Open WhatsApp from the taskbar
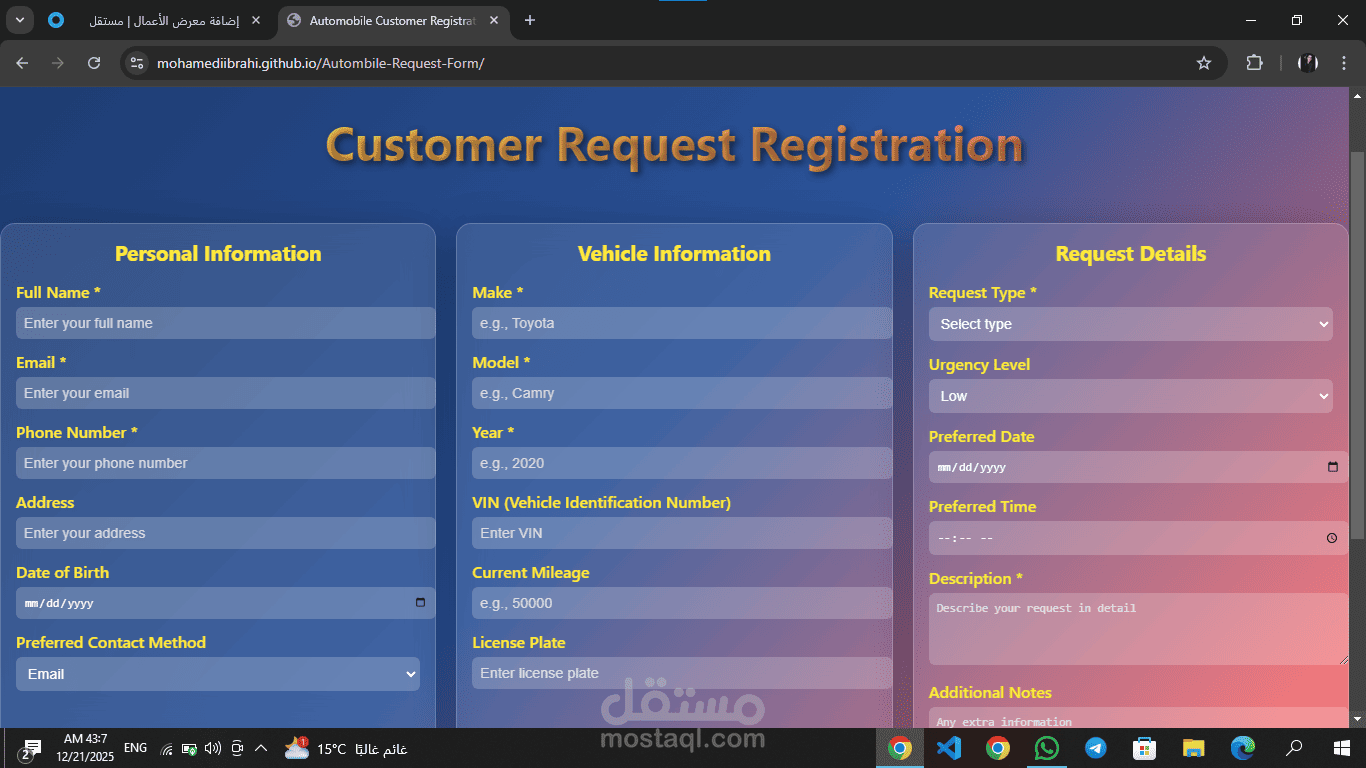 tap(1046, 748)
